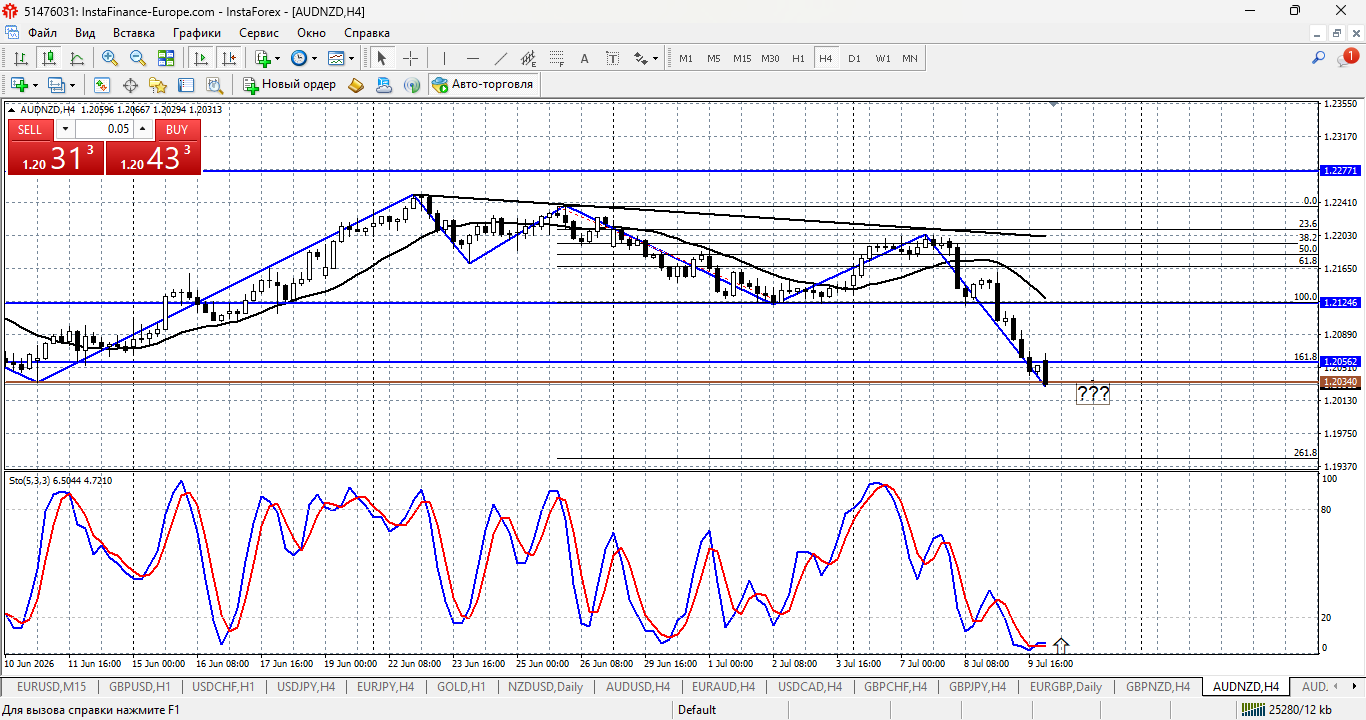Viewport: 1366px width, 720px height.
Task: Select the horizontal line drawing tool
Action: coord(473,58)
